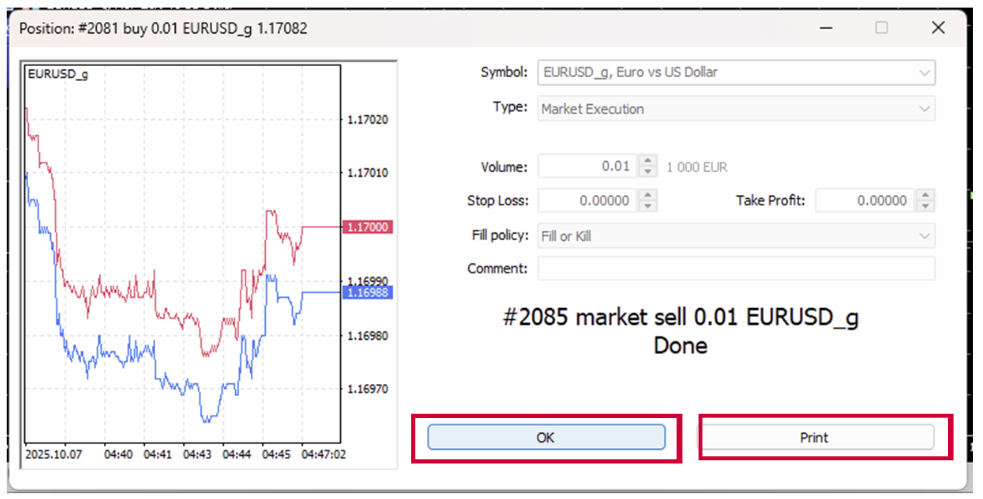Decrease Volume with the down arrow

648,172
